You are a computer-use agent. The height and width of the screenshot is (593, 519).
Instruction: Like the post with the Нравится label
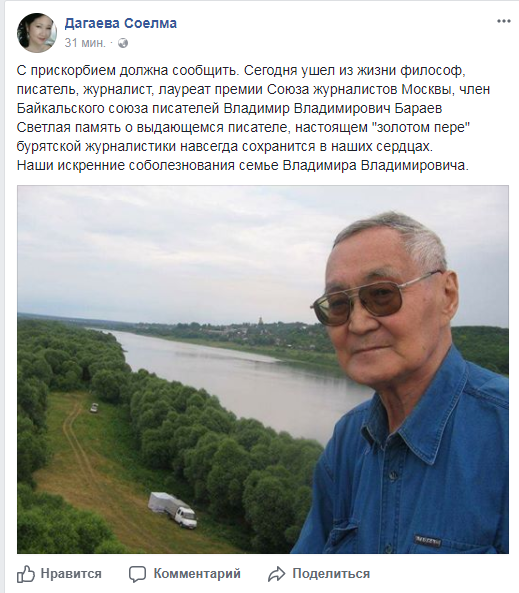(71, 574)
